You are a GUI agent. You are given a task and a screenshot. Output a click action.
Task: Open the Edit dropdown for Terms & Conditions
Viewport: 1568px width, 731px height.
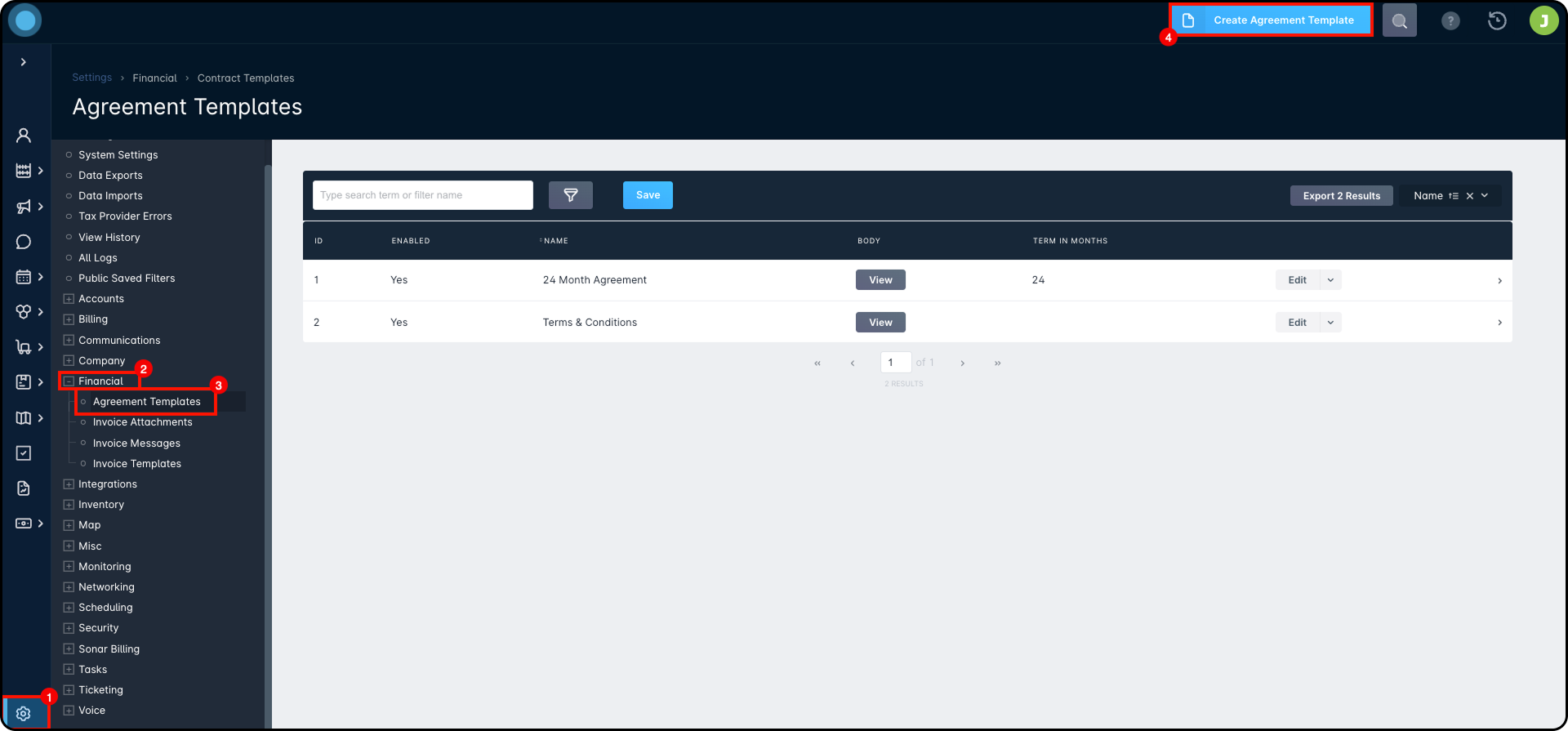(1331, 323)
